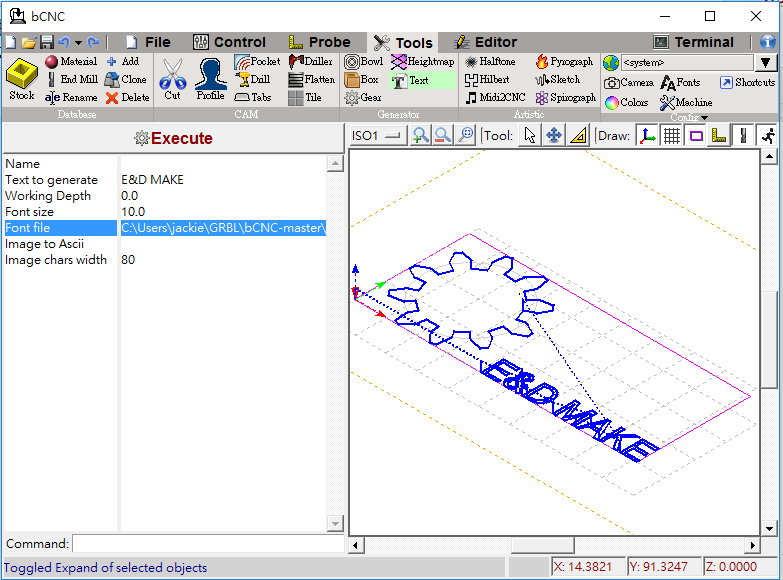Select the Bowl generator
Image resolution: width=783 pixels, height=580 pixels.
point(364,61)
